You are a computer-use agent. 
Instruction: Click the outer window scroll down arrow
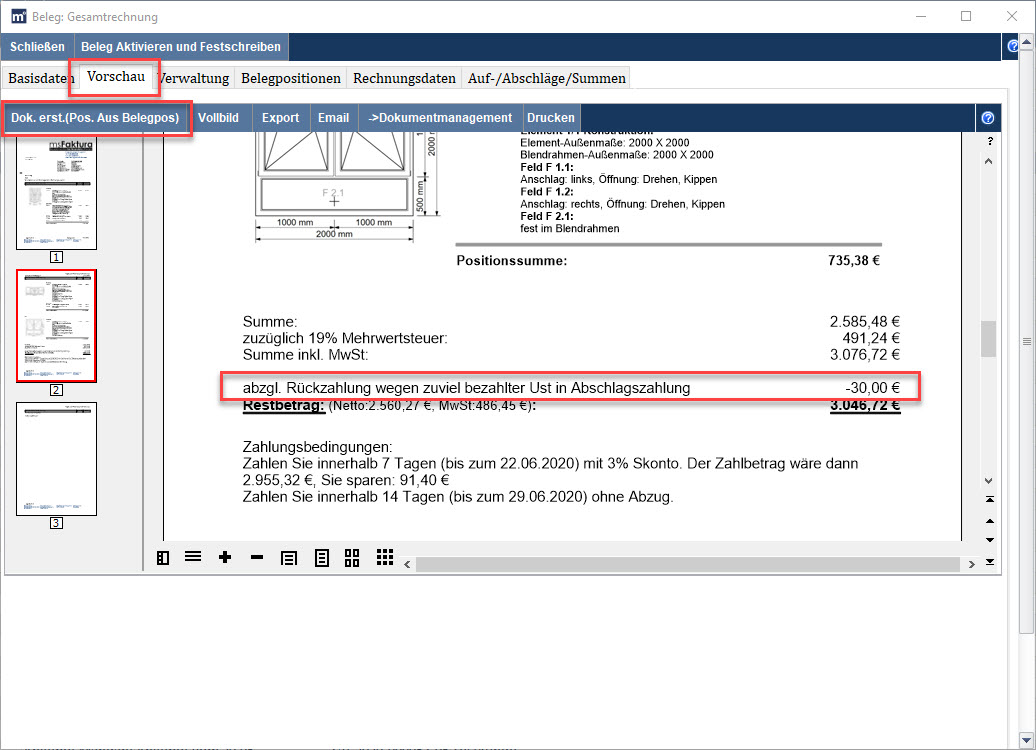click(x=1026, y=740)
